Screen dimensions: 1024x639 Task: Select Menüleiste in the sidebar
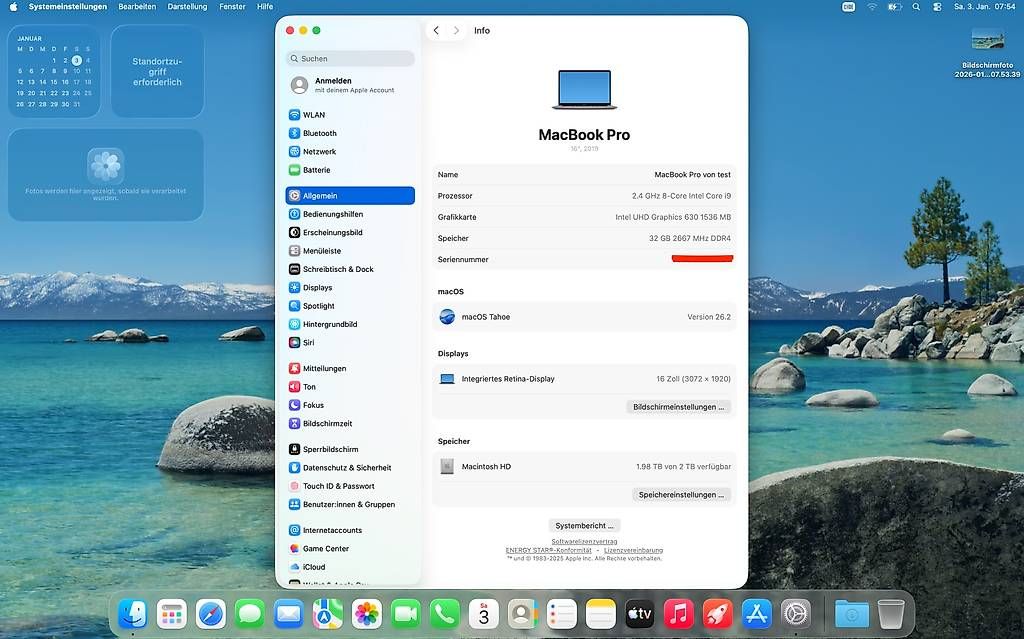click(x=350, y=251)
